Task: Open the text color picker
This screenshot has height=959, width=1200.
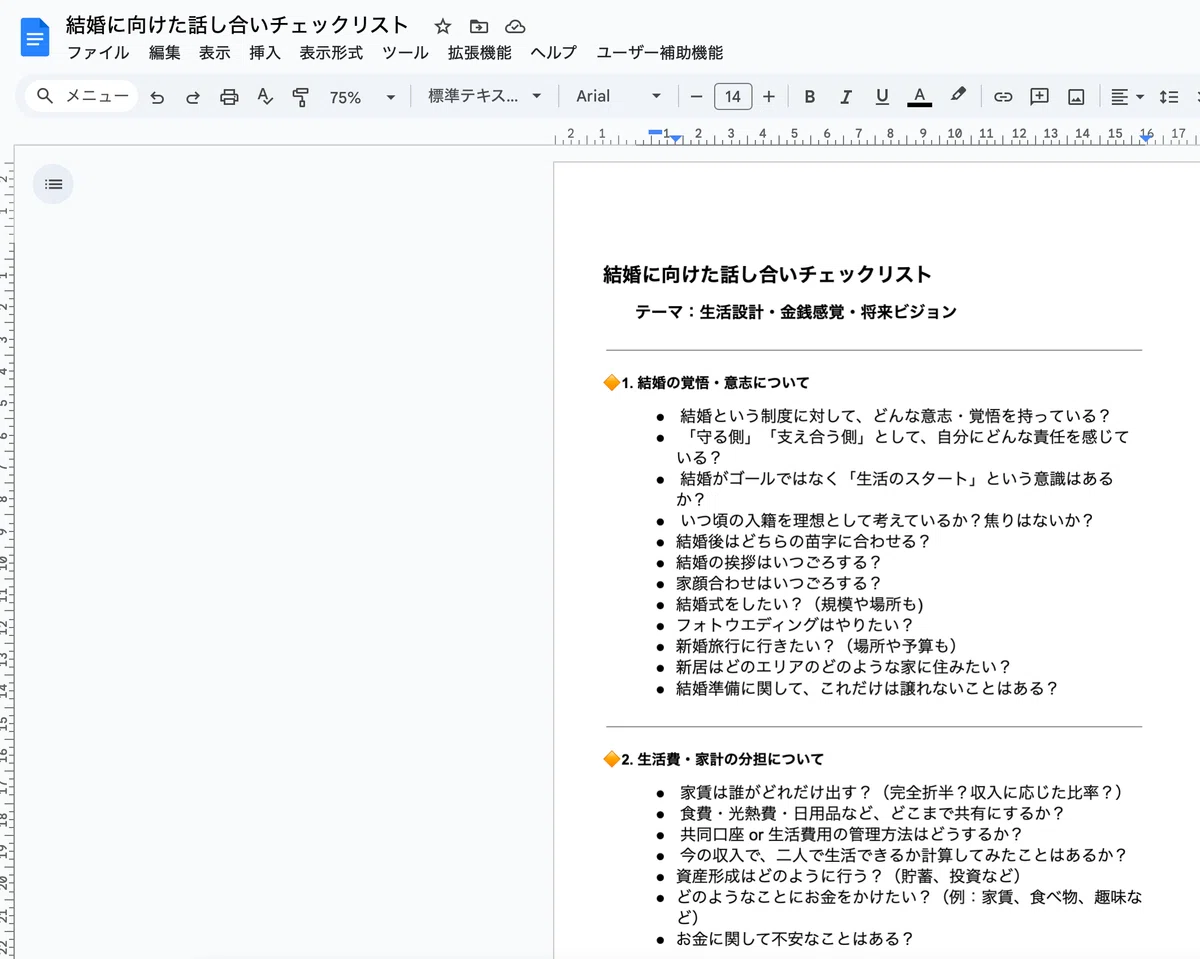Action: coord(920,97)
